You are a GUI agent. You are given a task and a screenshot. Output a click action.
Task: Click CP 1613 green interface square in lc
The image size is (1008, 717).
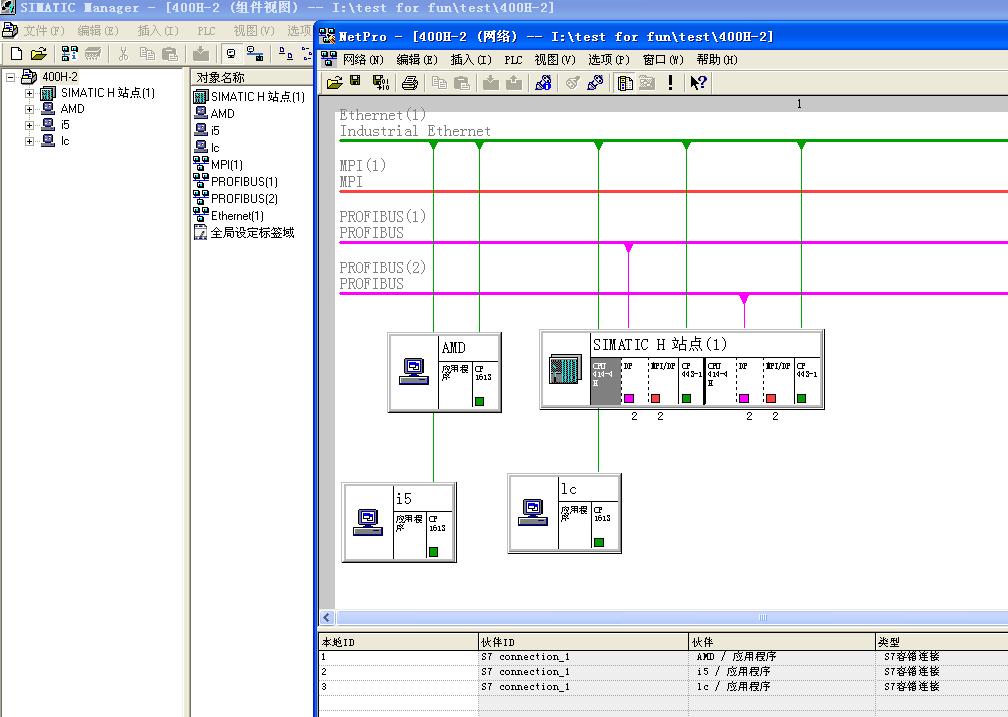pyautogui.click(x=598, y=542)
